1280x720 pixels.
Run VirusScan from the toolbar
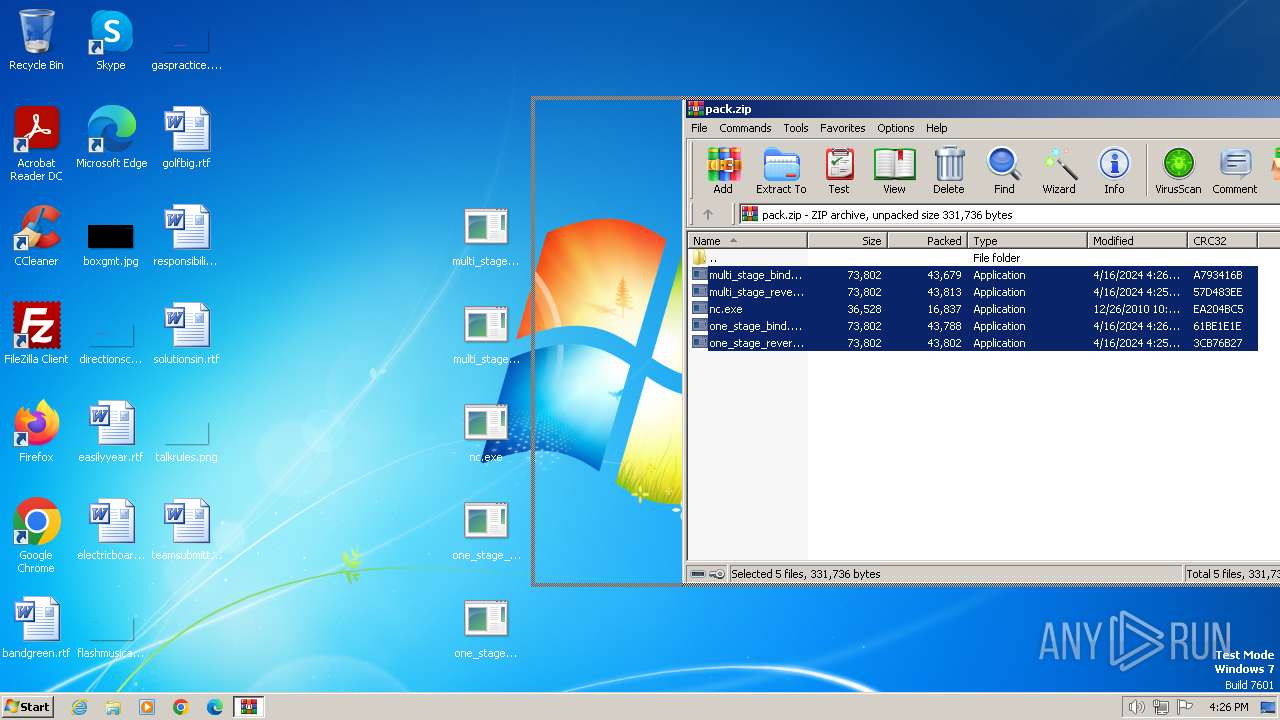pyautogui.click(x=1178, y=171)
